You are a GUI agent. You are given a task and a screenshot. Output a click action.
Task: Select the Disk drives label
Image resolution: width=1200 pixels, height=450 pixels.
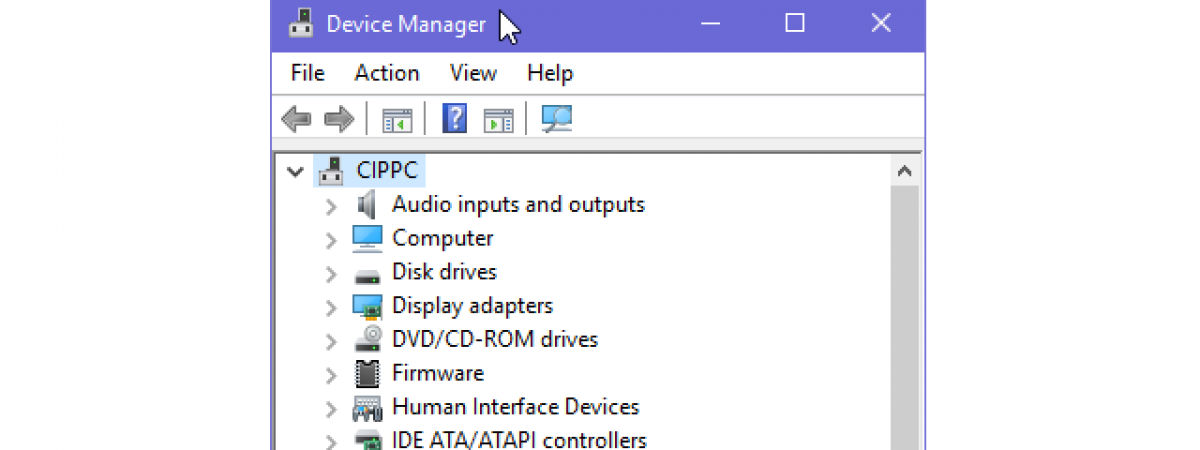point(444,272)
